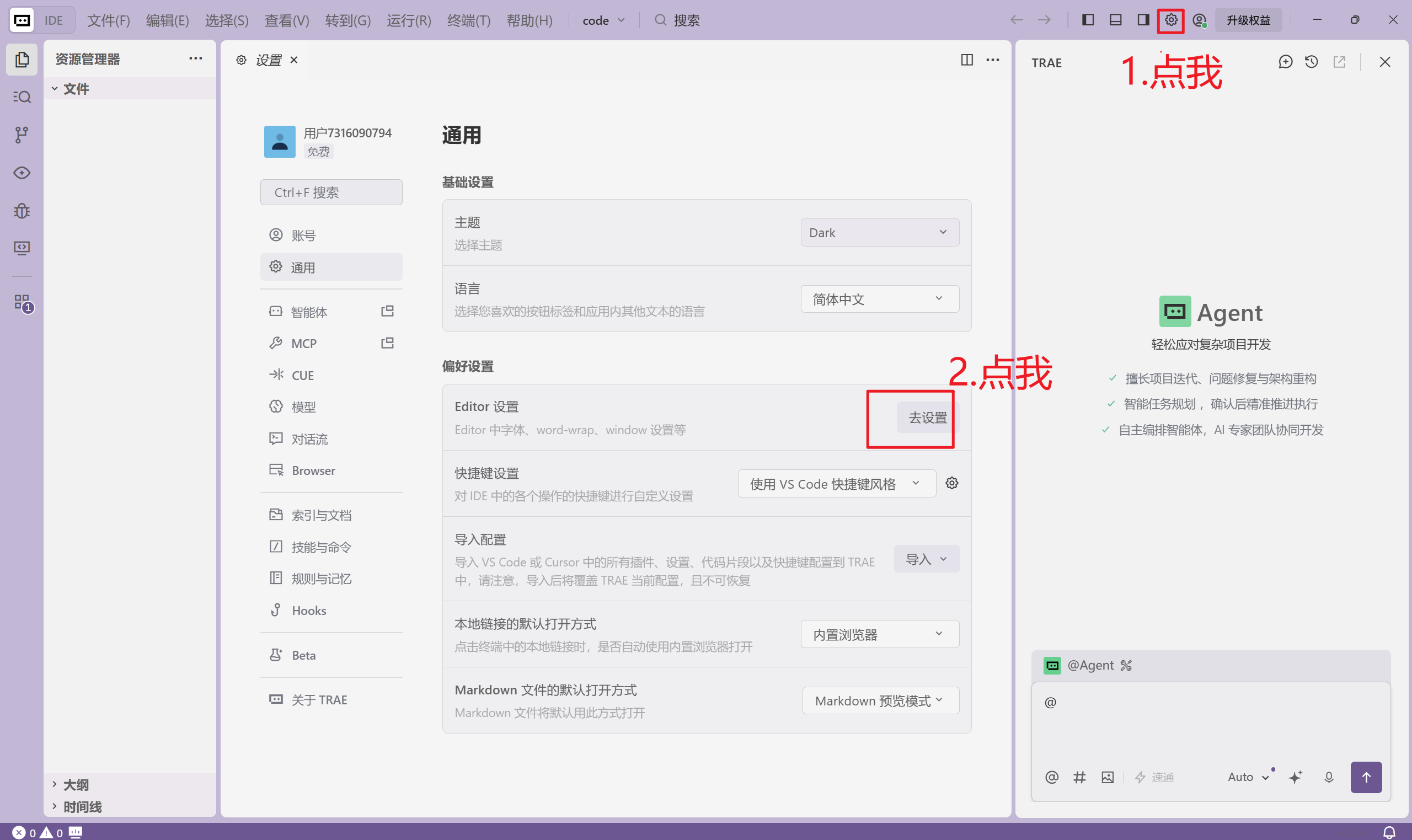The image size is (1412, 840).
Task: Select 技能与命令 in settings sidebar
Action: (x=331, y=547)
